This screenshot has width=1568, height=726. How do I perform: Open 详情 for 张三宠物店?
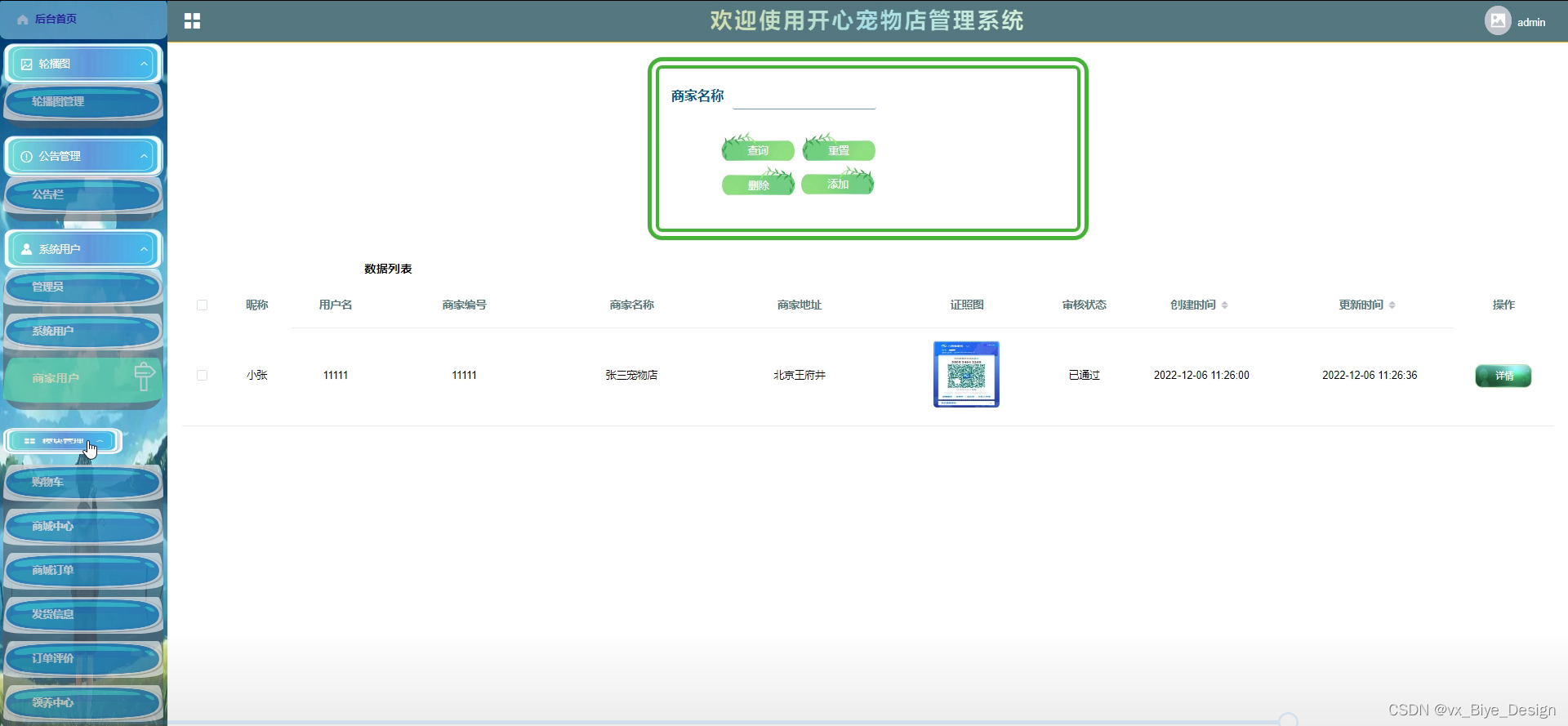click(1503, 376)
